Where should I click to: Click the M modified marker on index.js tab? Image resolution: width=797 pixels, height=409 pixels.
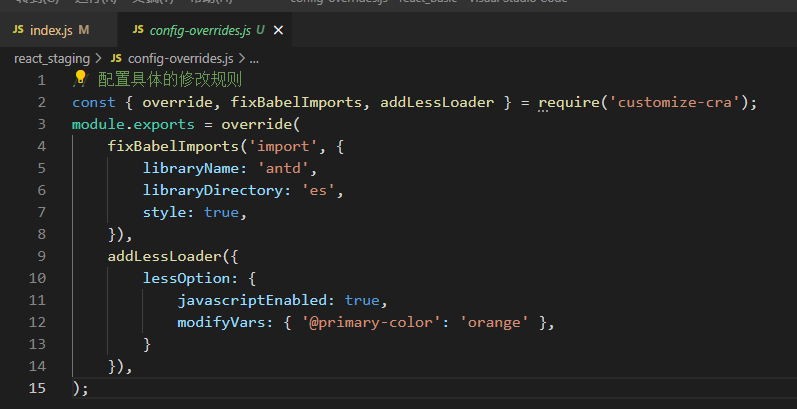[x=84, y=30]
